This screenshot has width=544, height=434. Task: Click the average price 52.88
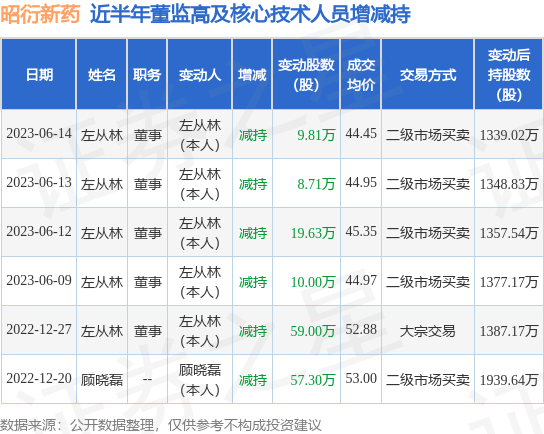point(361,329)
